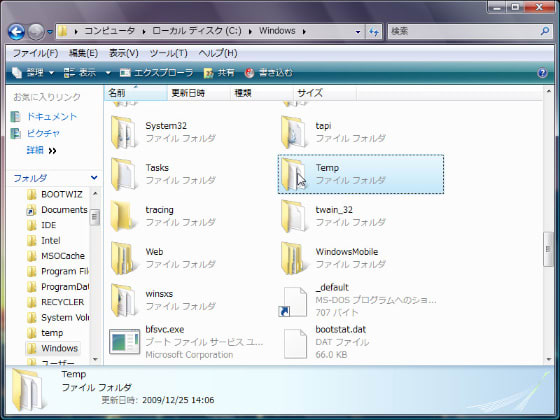Expand the arrow next to 表示 views
This screenshot has height=420, width=560.
tap(108, 73)
